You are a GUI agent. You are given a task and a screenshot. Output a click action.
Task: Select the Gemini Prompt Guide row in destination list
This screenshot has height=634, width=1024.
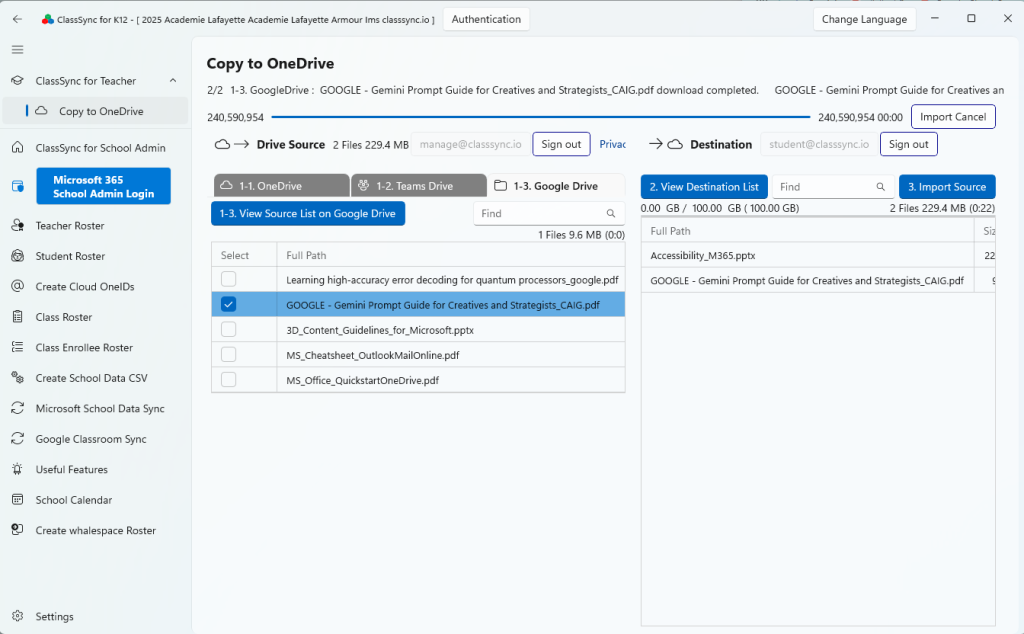(818, 280)
